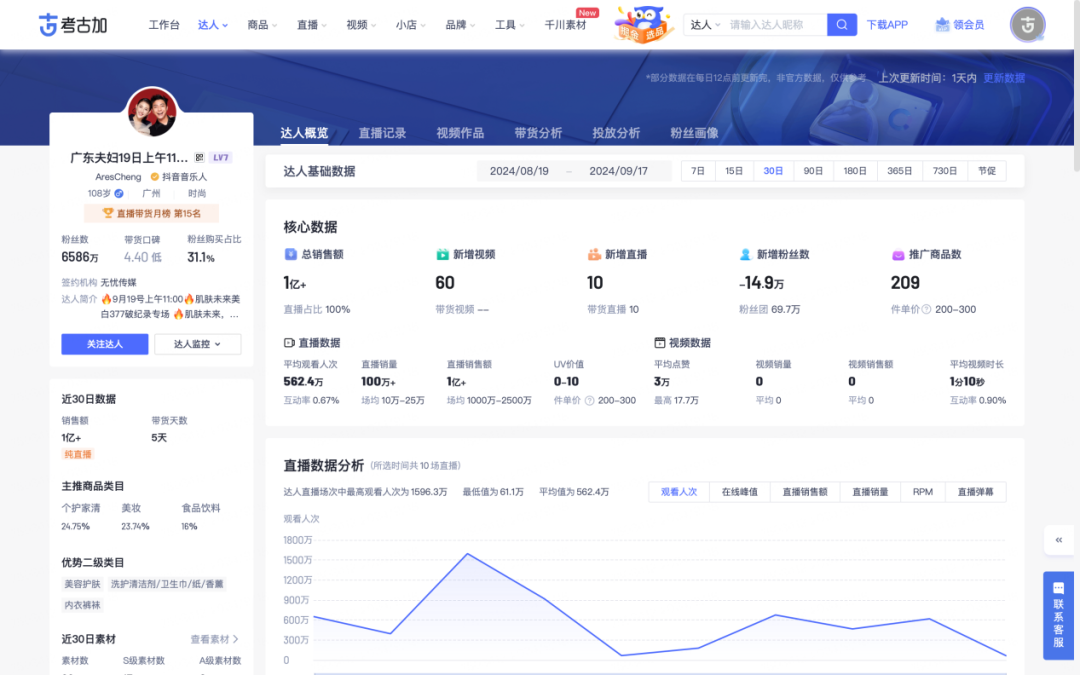Switch chart metric to 在线峰值
Image resolution: width=1080 pixels, height=675 pixels.
[x=739, y=492]
